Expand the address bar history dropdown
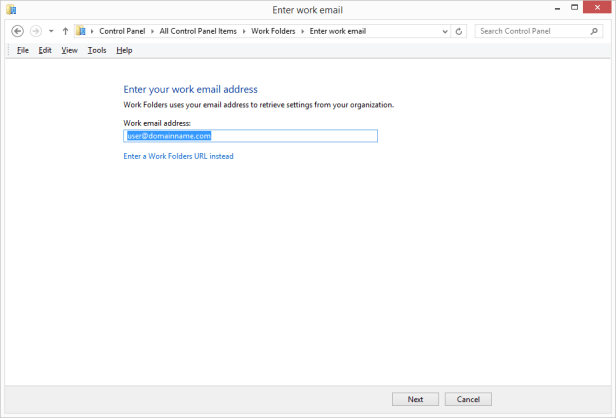The width and height of the screenshot is (616, 418). [x=445, y=31]
